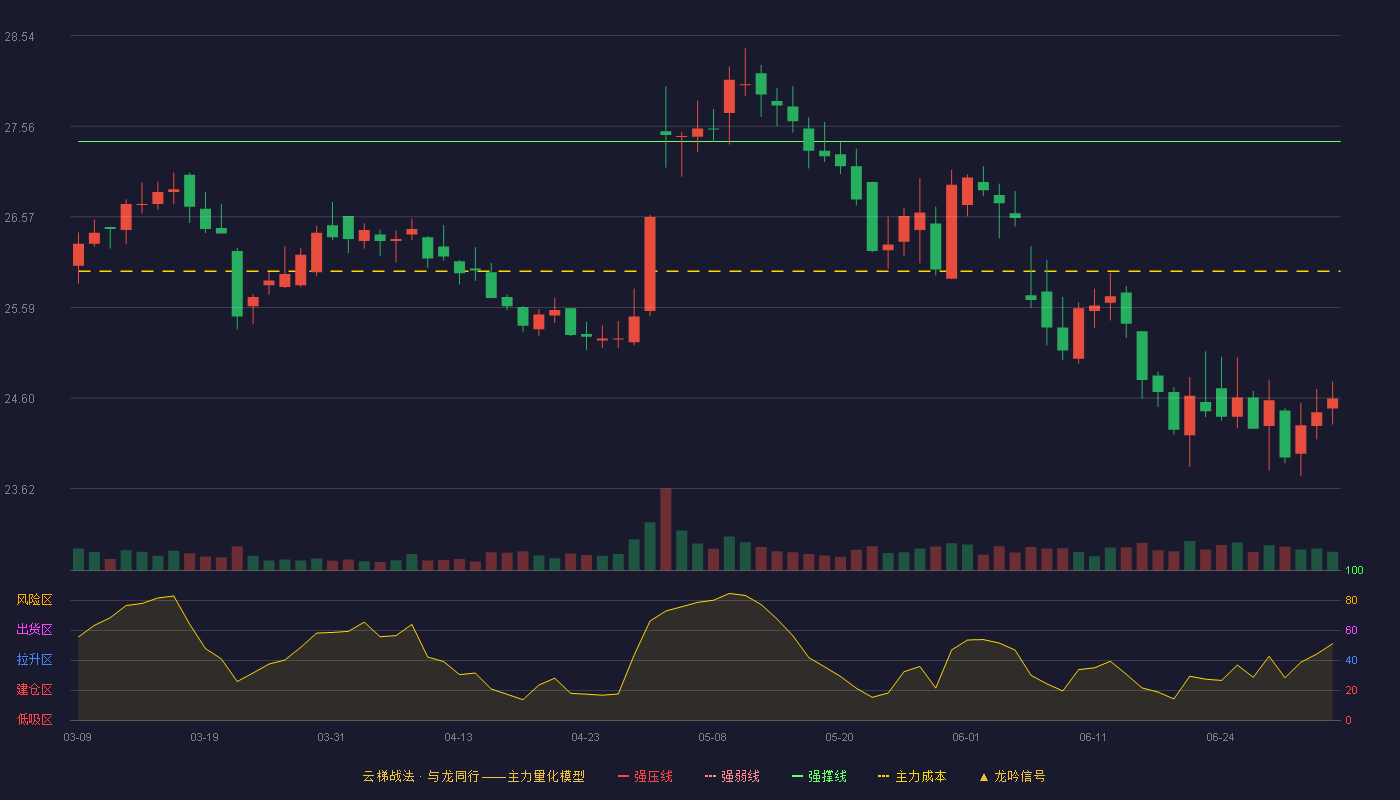Click the 04-23 date label
Viewport: 1400px width, 800px height.
pyautogui.click(x=585, y=737)
